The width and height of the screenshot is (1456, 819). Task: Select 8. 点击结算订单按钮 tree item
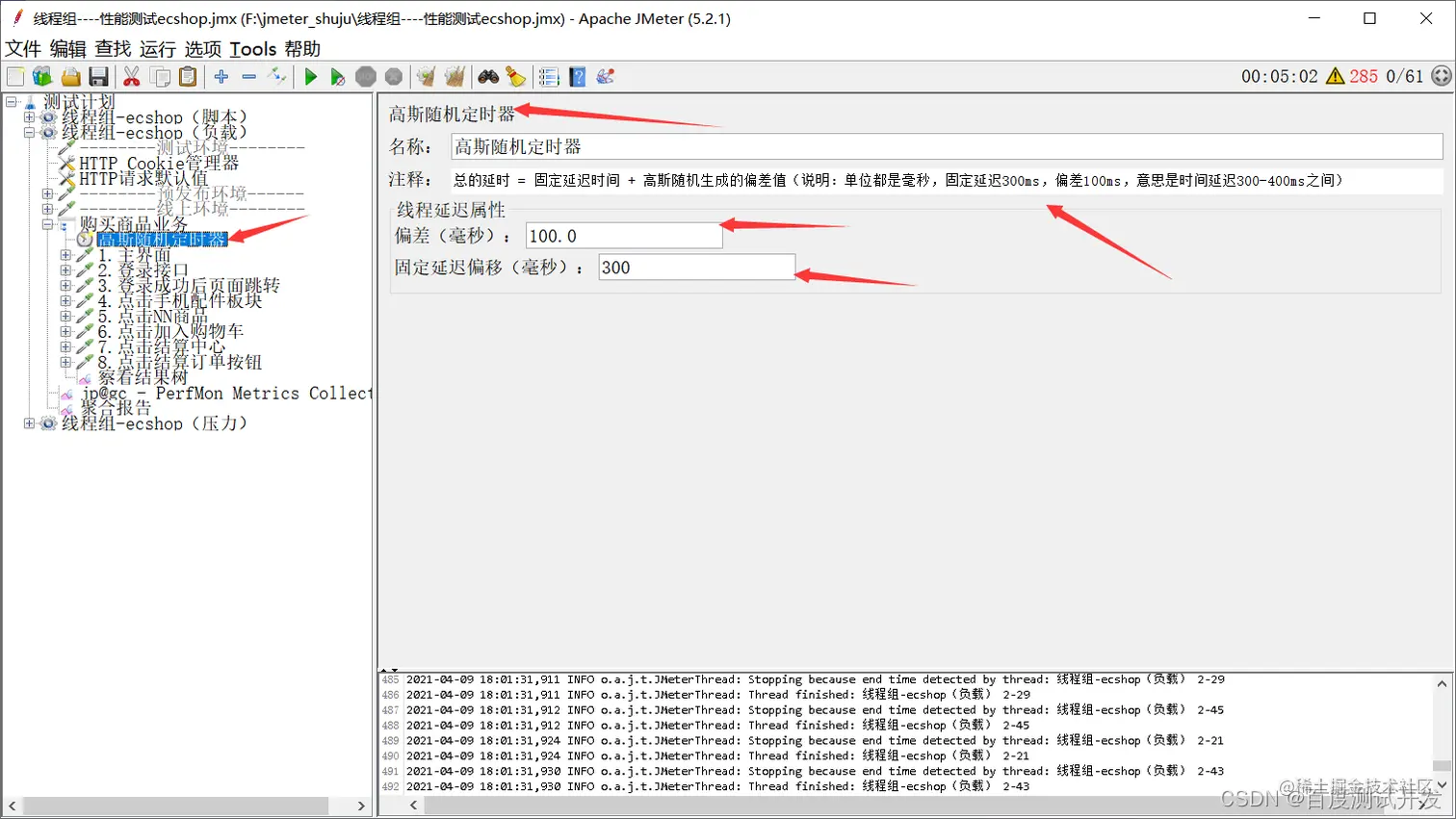pyautogui.click(x=180, y=362)
